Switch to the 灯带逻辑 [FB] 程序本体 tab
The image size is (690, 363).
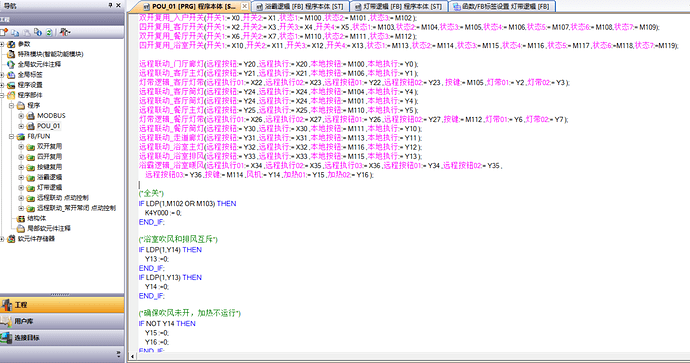pyautogui.click(x=399, y=7)
